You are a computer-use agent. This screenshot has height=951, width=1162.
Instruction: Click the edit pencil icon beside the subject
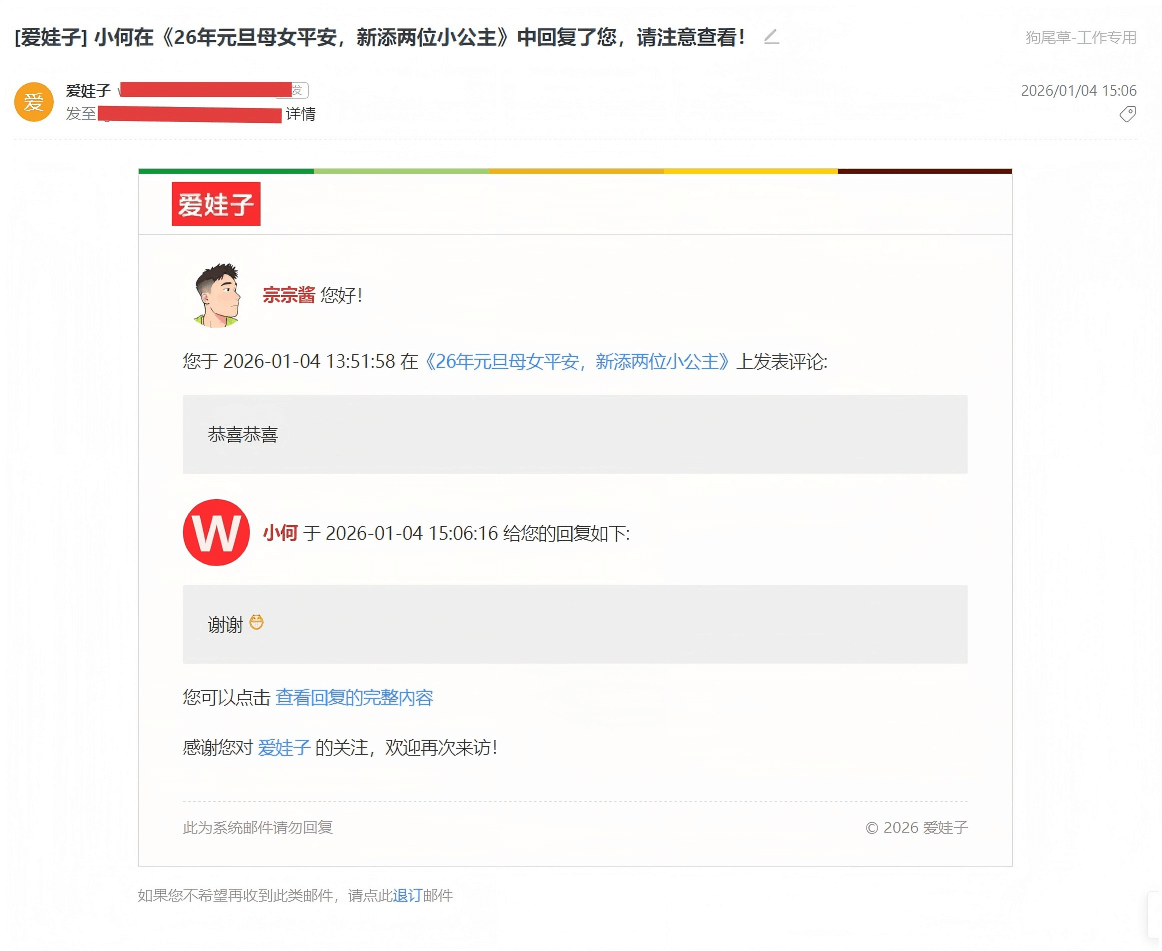(x=770, y=37)
